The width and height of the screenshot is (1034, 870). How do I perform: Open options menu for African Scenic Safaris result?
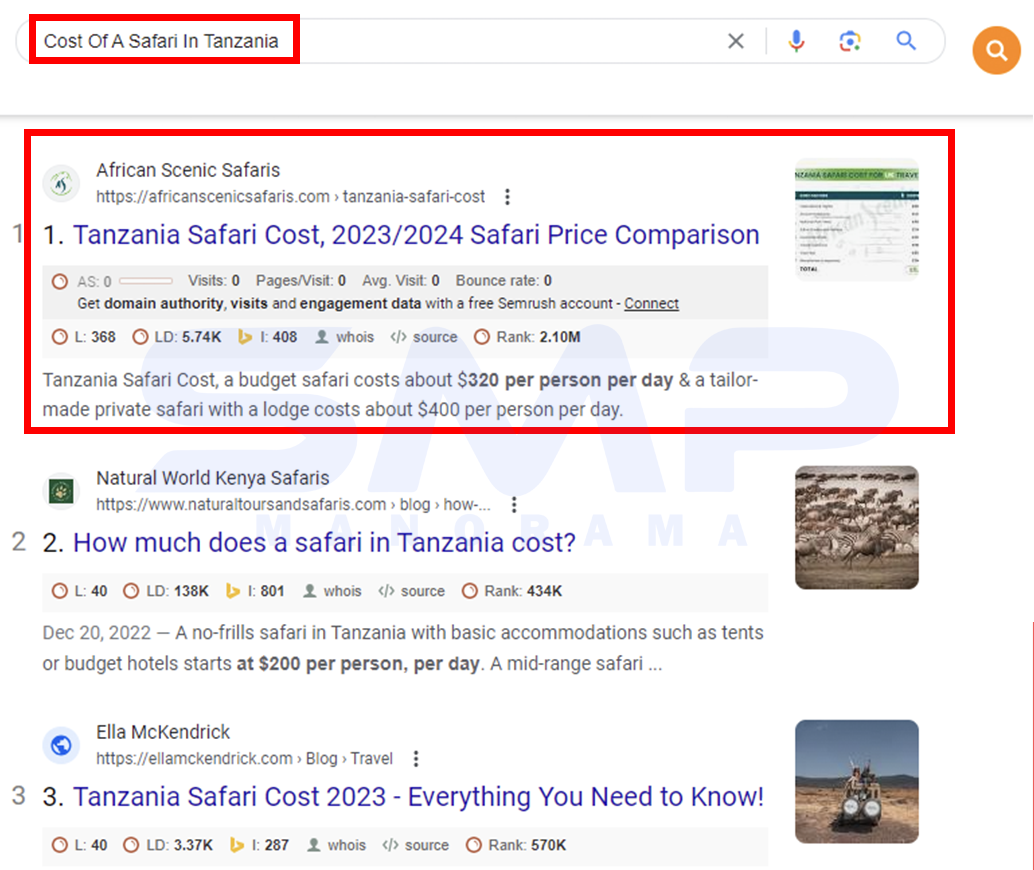click(506, 197)
